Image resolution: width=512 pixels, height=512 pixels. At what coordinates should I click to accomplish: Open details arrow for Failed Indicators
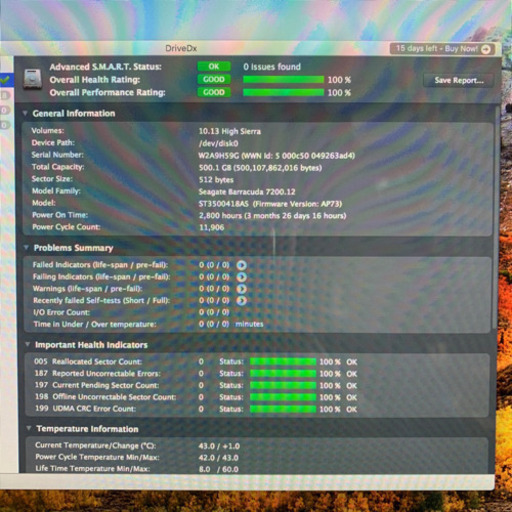click(242, 265)
